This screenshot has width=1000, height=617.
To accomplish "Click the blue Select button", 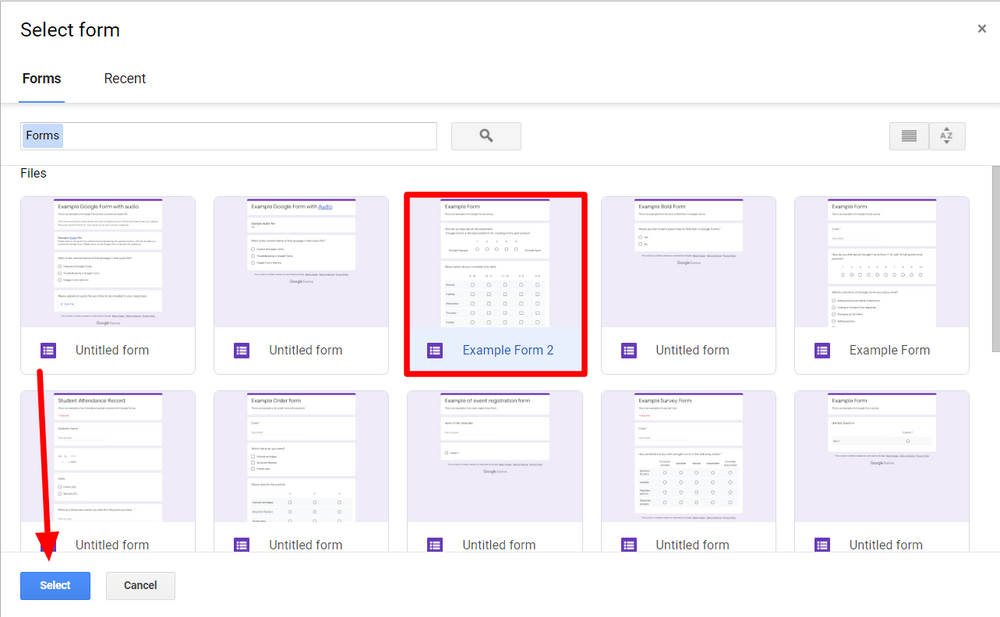I will click(55, 585).
